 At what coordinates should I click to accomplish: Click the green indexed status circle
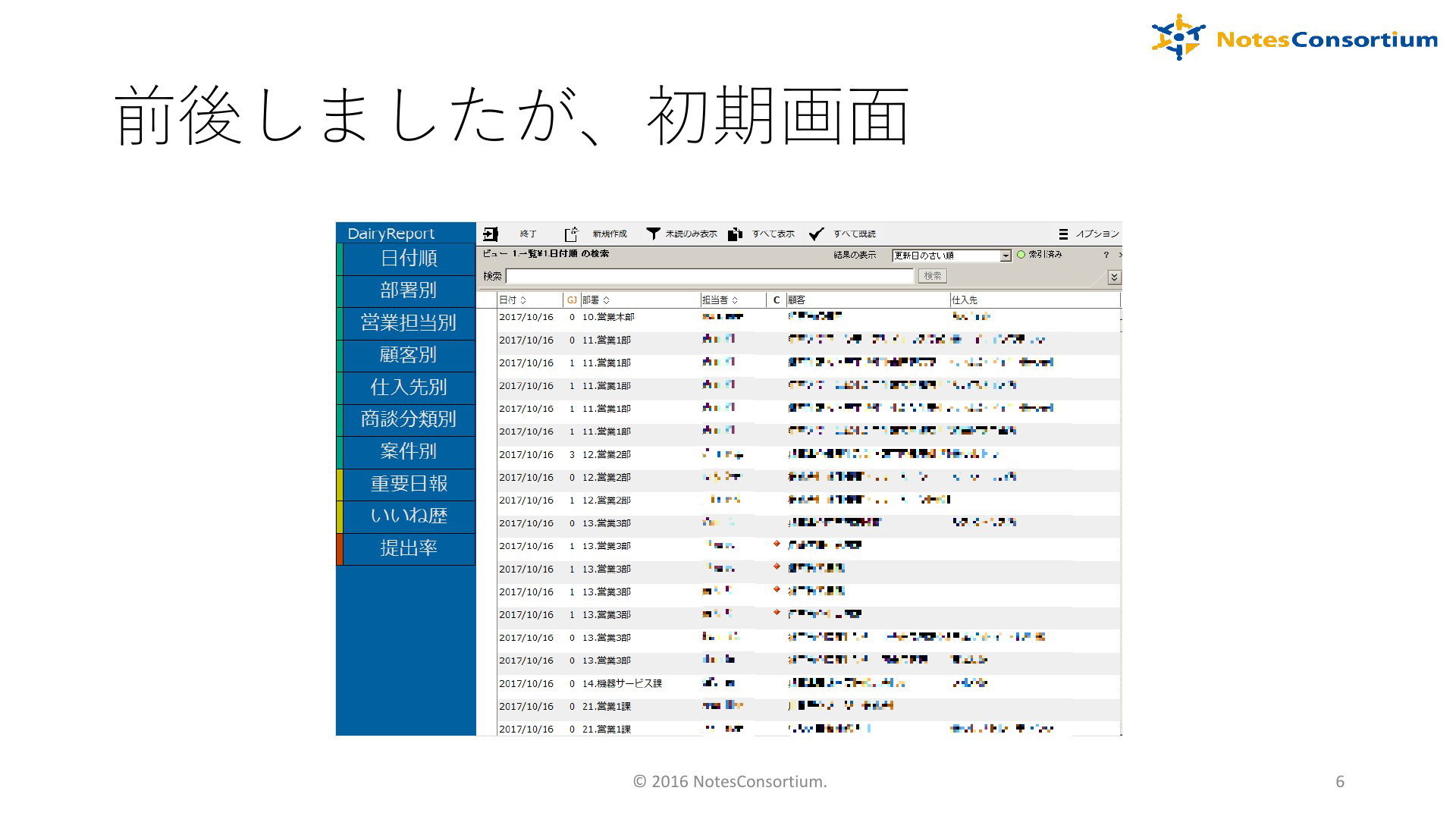point(1021,255)
